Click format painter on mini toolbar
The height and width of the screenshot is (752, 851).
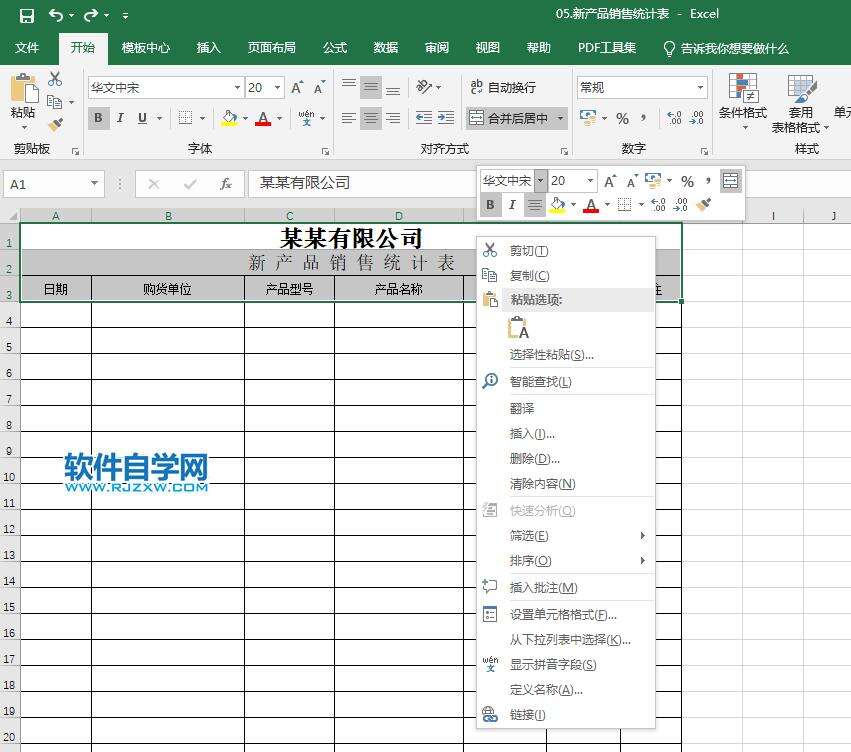[x=703, y=204]
